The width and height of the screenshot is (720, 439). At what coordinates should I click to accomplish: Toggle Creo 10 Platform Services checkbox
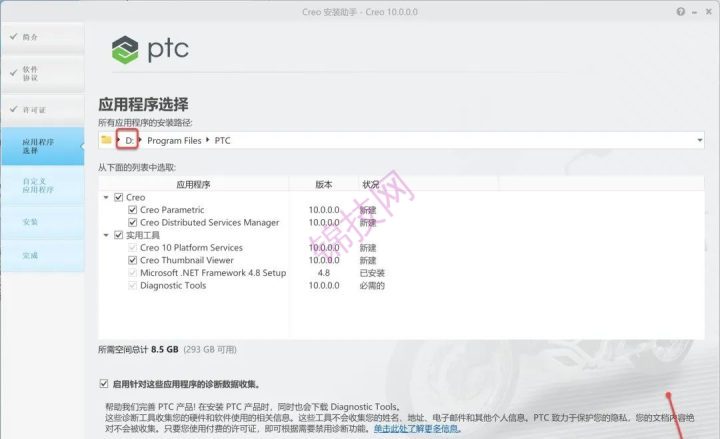[x=133, y=248]
